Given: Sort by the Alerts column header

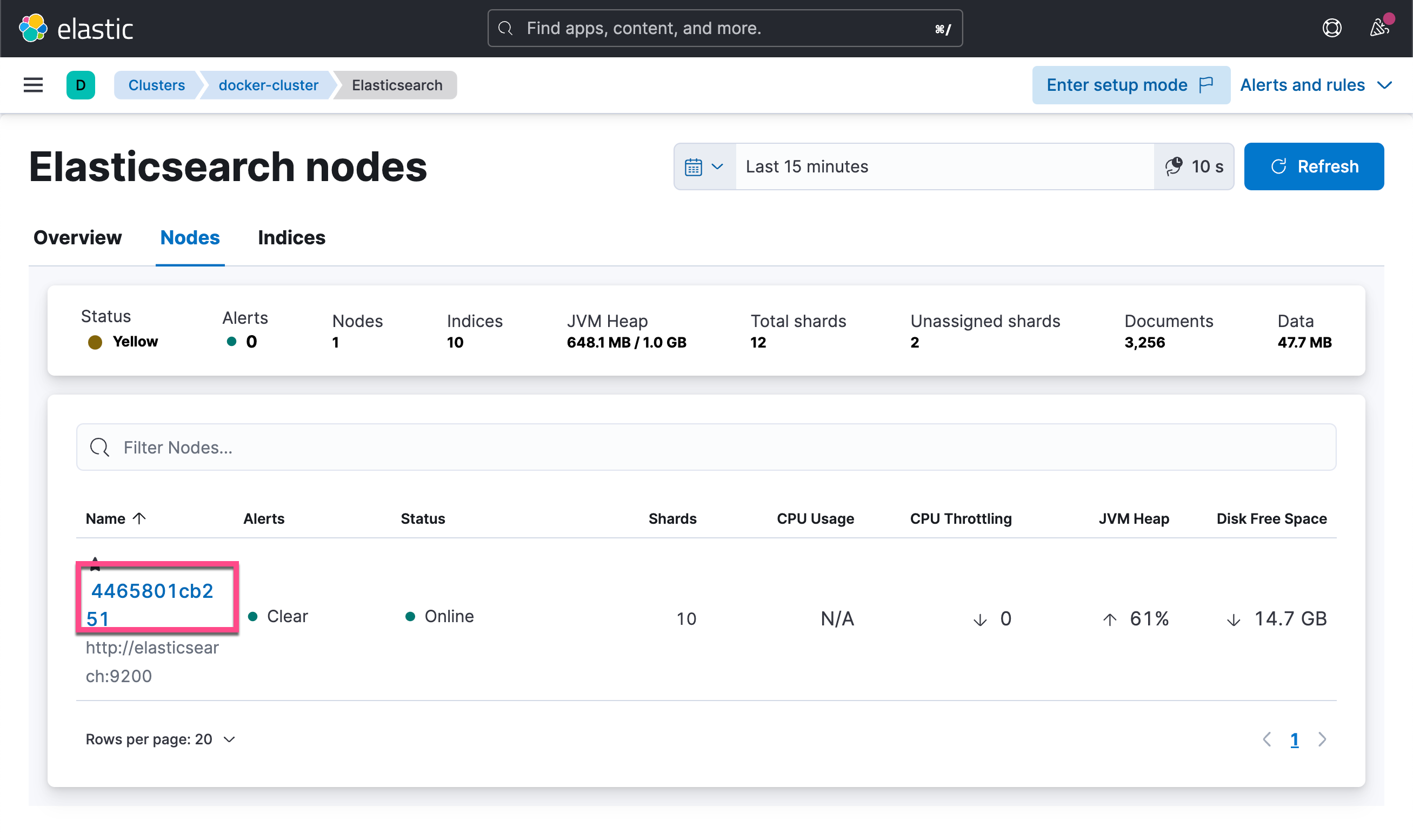Looking at the screenshot, I should (264, 518).
